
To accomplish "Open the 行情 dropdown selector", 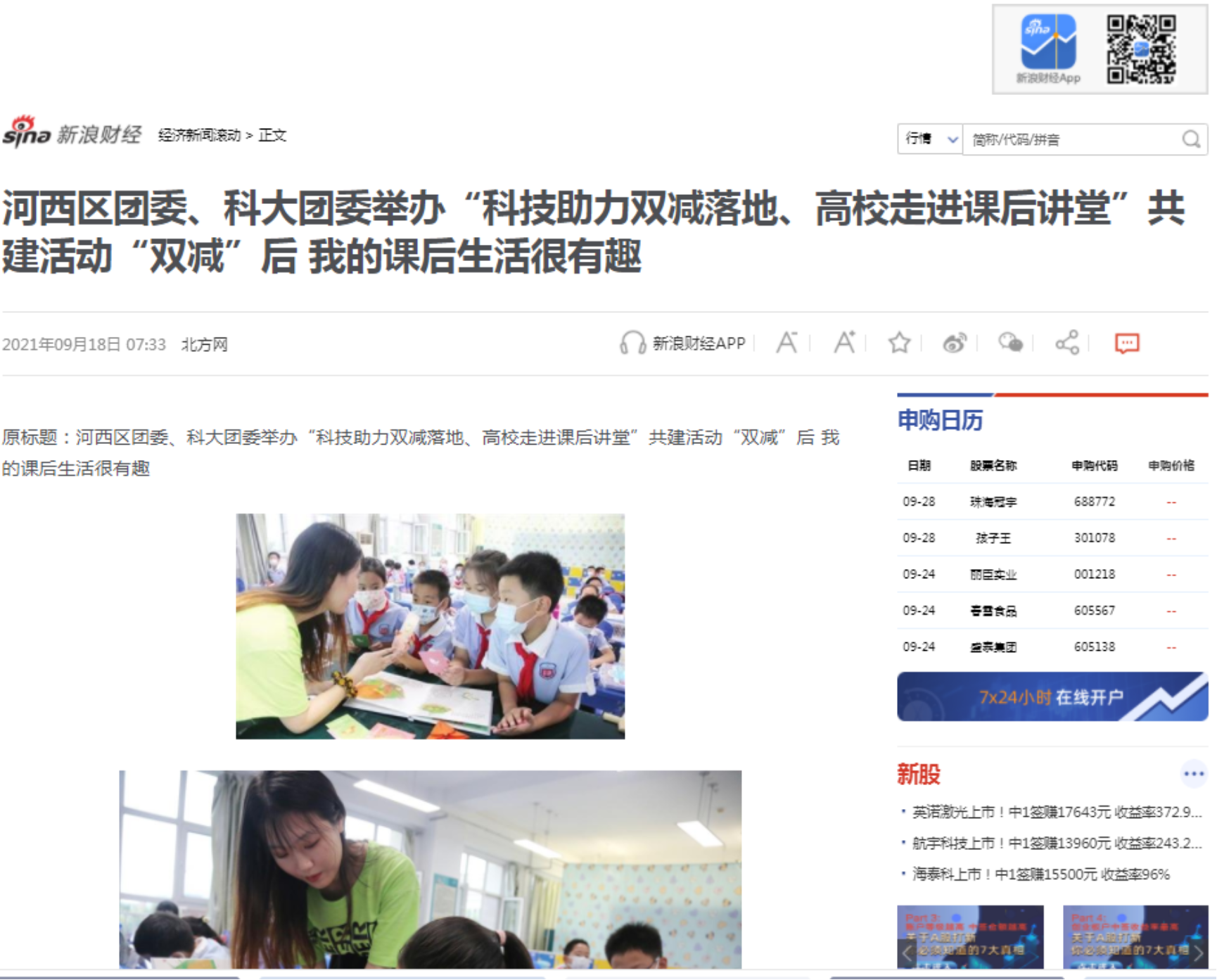I will 930,139.
